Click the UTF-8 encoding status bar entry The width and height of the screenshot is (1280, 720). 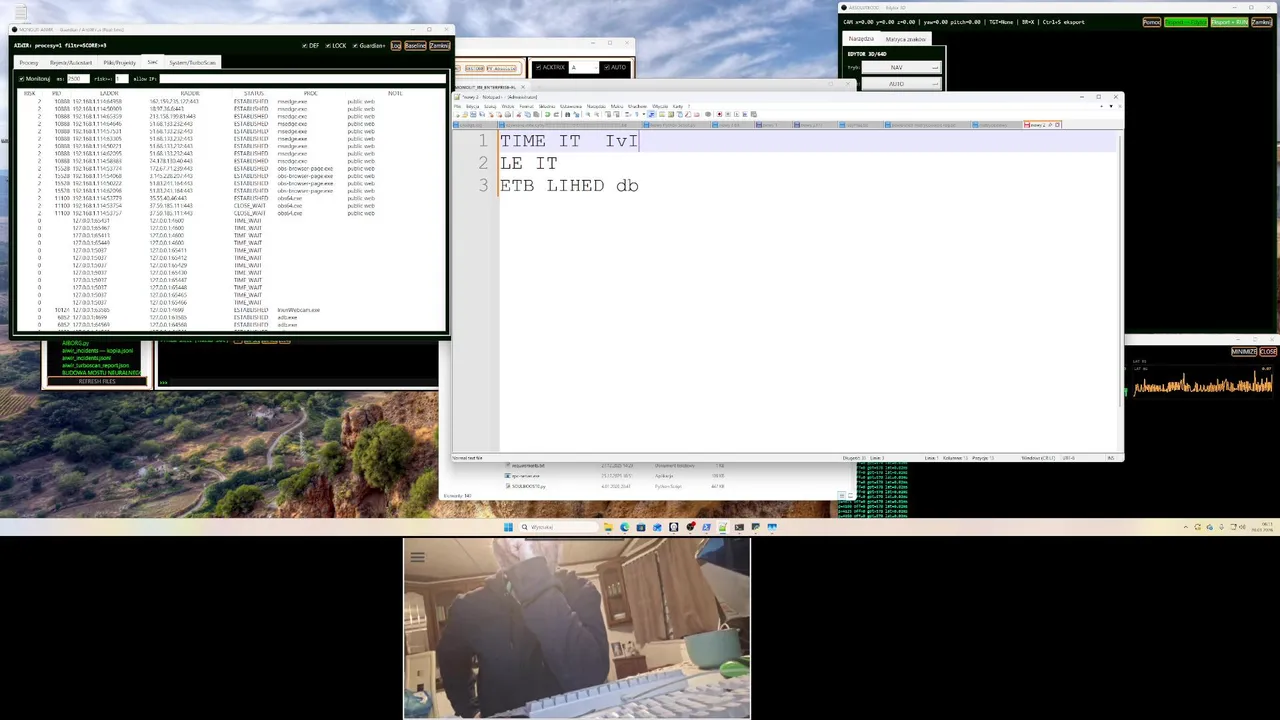pyautogui.click(x=1068, y=457)
